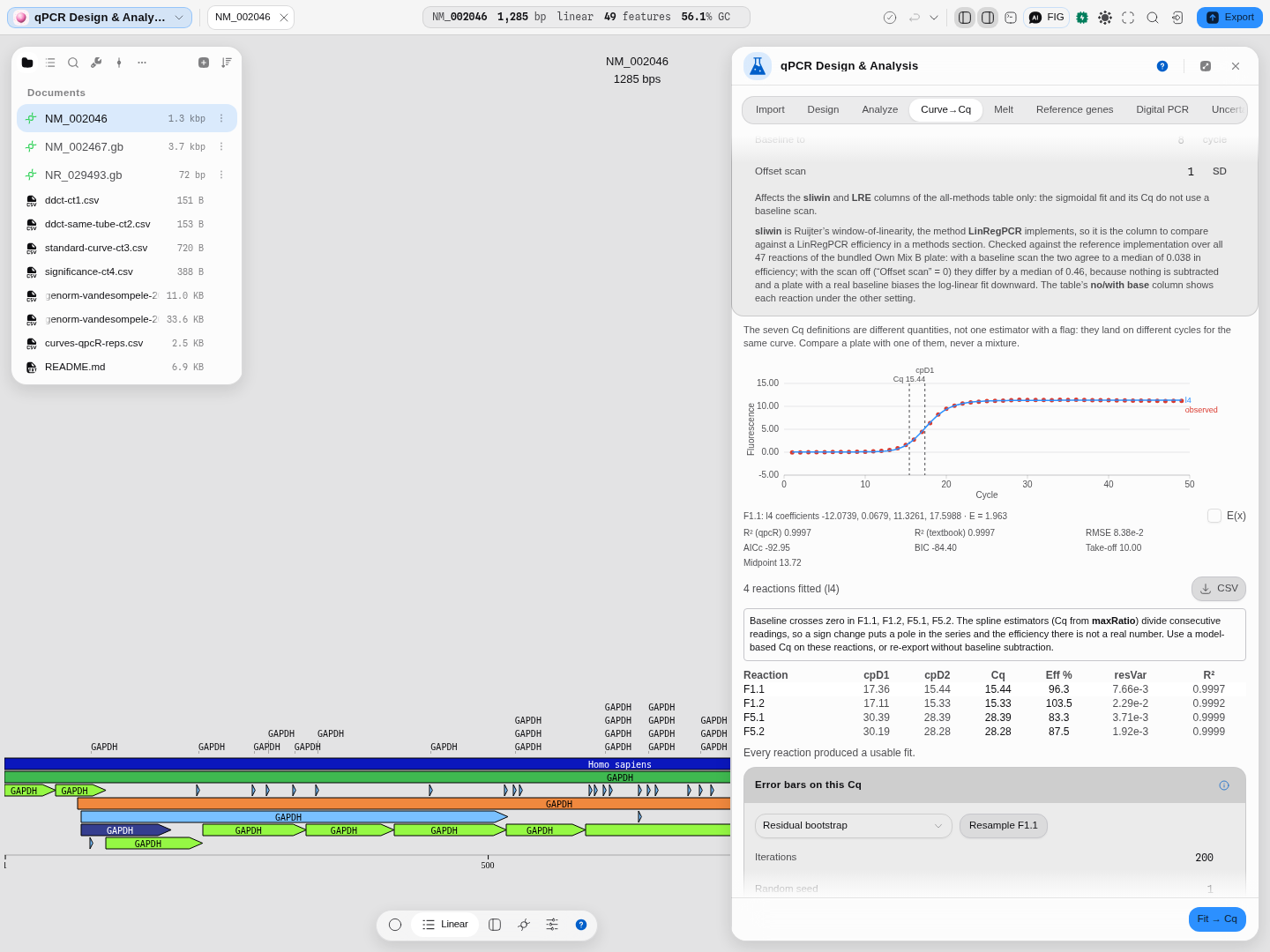1270x952 pixels.
Task: Toggle the left sidebar panel button
Action: (x=965, y=18)
